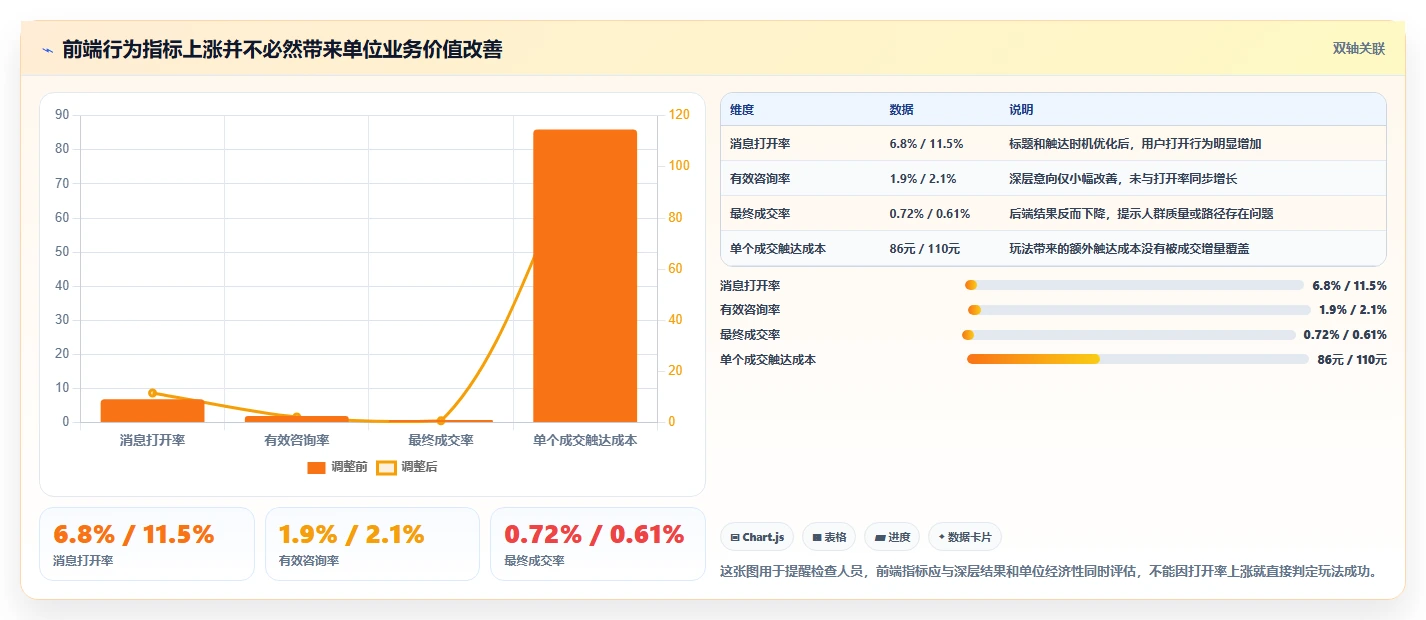
Task: Click the 单个成交触达成本 progress bar
Action: [x=1138, y=359]
